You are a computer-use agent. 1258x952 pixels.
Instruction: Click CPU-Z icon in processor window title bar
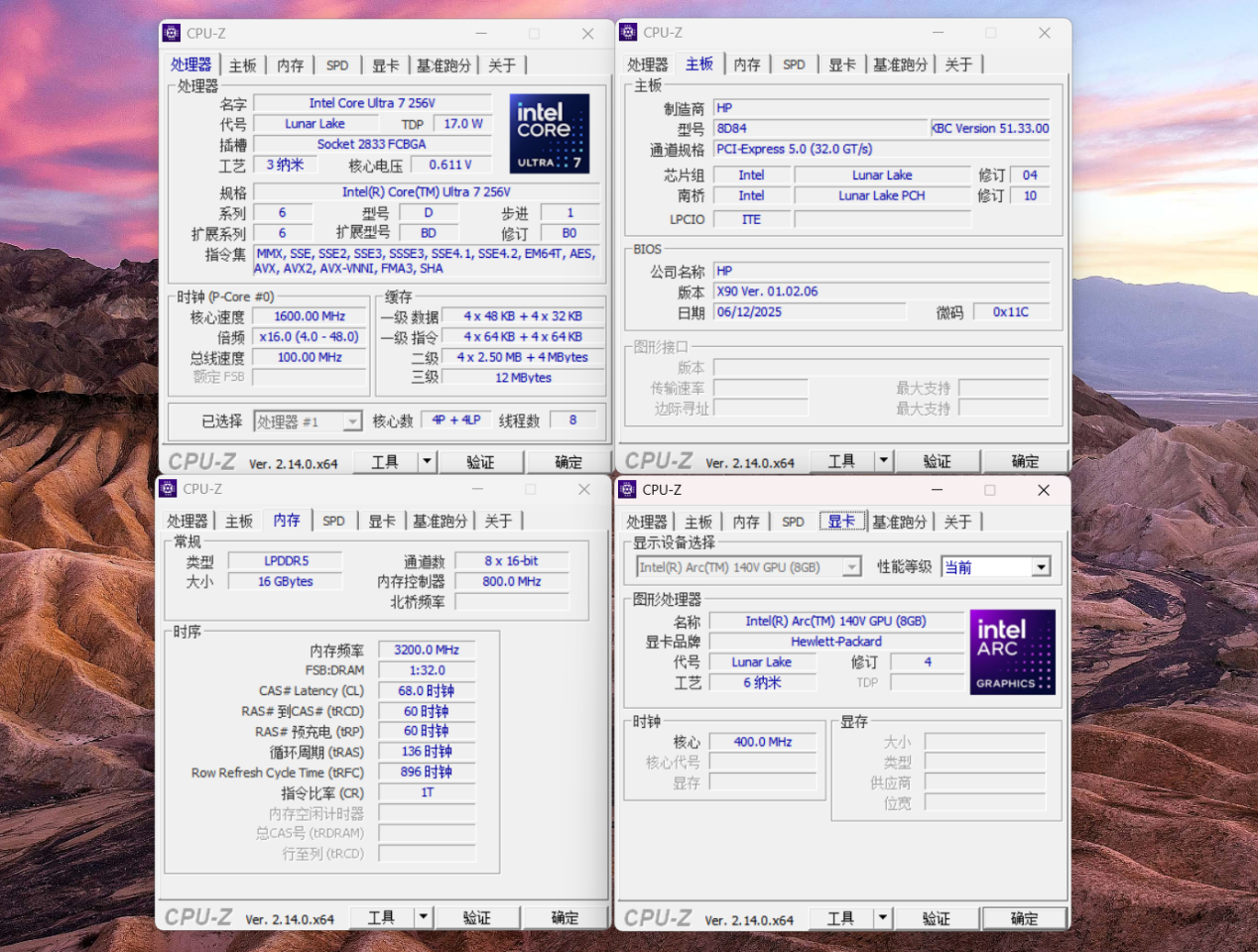[172, 33]
